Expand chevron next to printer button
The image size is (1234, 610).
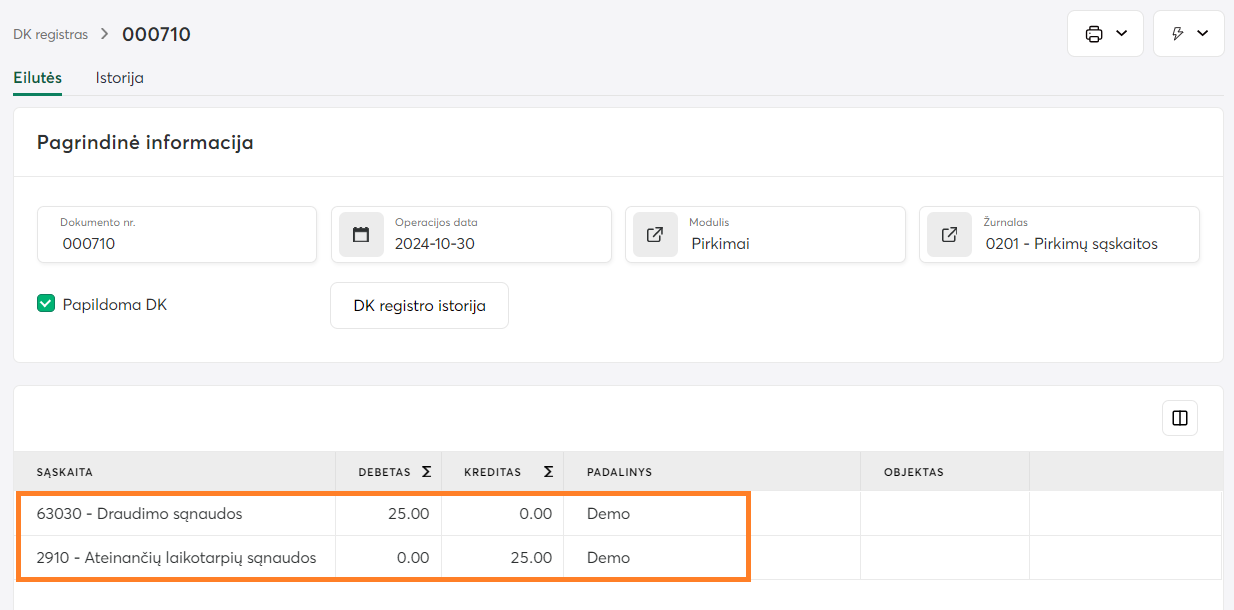(x=1121, y=34)
